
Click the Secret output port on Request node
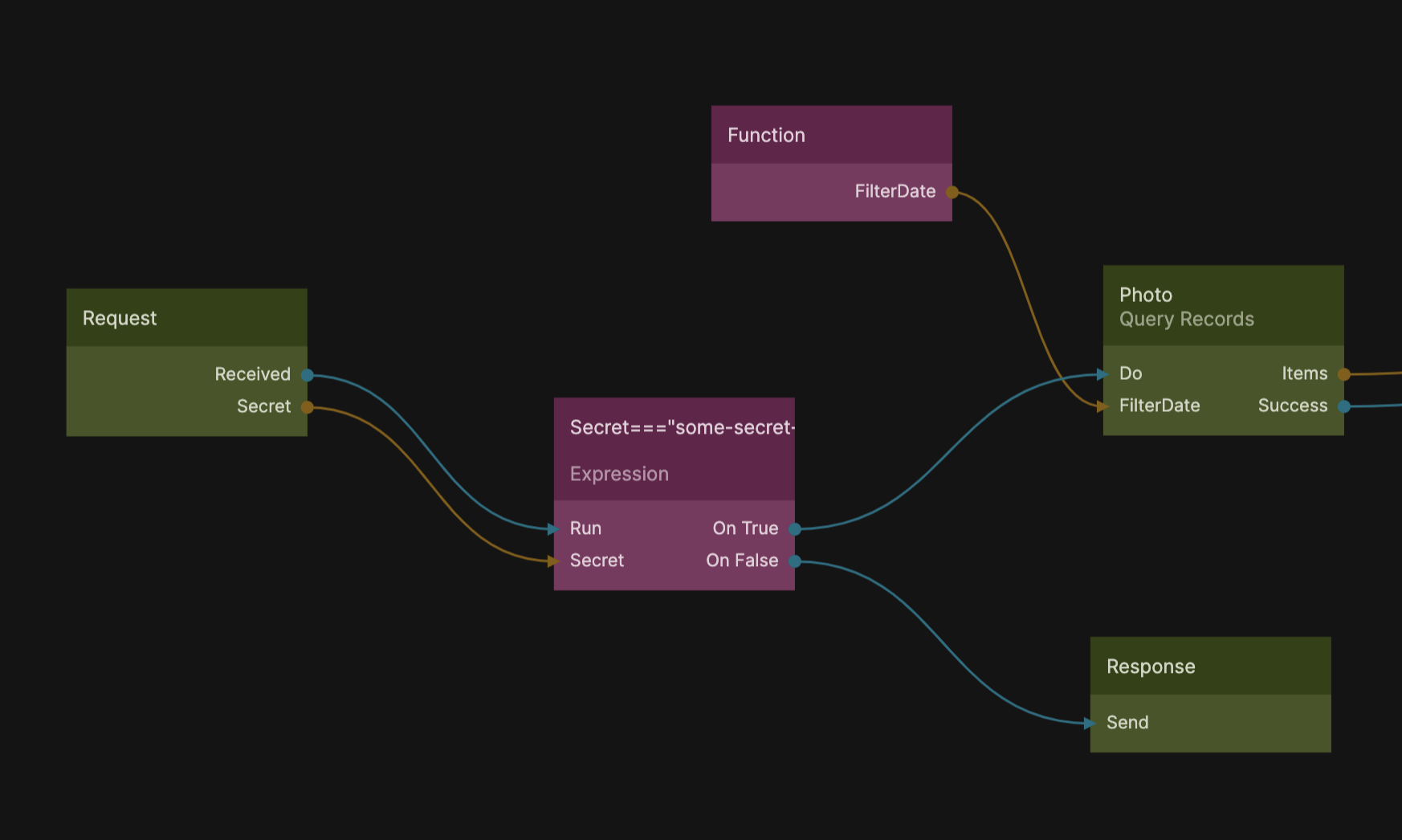point(307,407)
